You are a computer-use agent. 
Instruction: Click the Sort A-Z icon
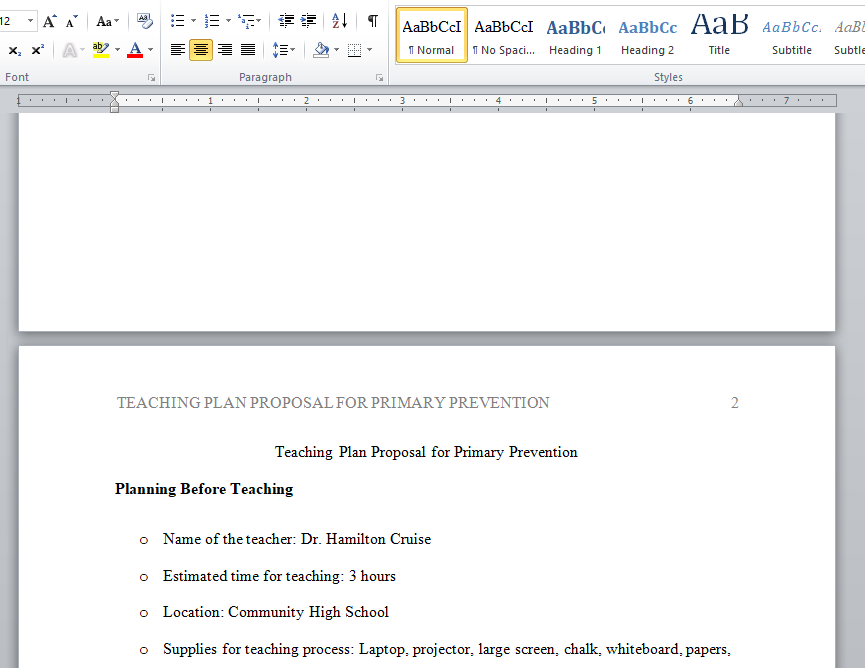339,22
